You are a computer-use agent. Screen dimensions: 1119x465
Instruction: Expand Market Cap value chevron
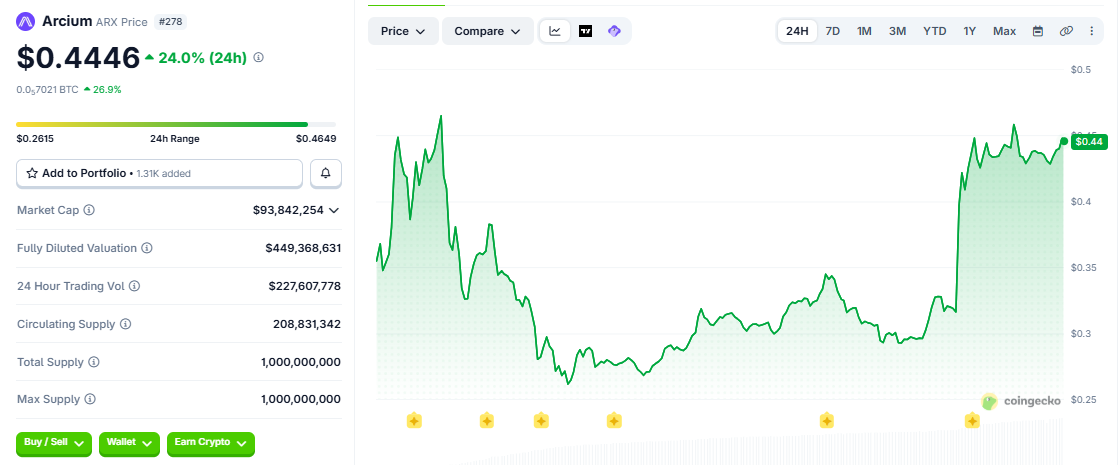(334, 210)
